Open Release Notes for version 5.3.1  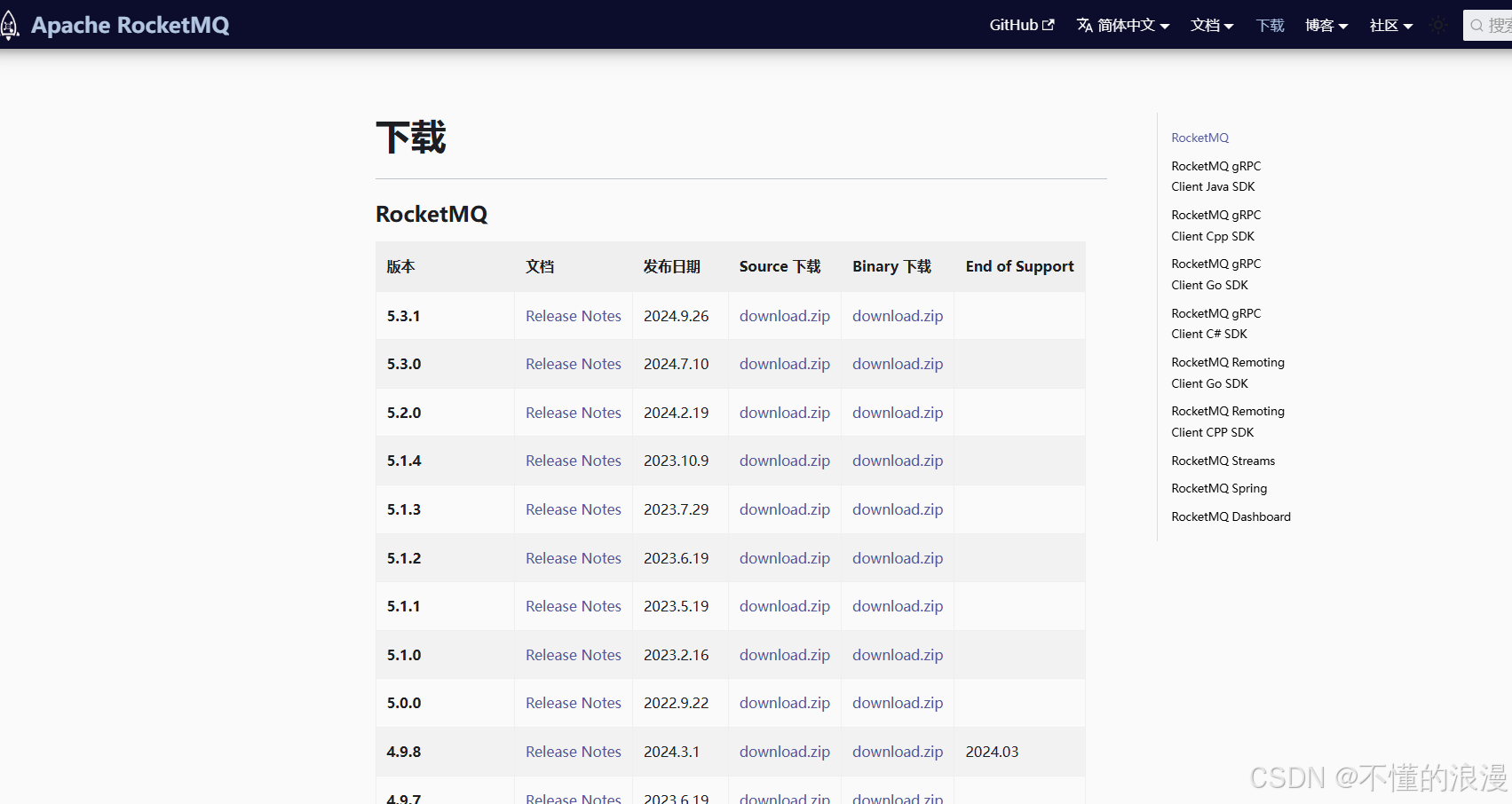[x=574, y=316]
